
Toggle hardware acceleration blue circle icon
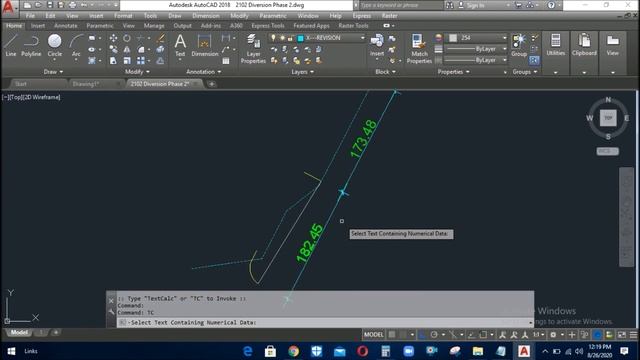tap(597, 335)
